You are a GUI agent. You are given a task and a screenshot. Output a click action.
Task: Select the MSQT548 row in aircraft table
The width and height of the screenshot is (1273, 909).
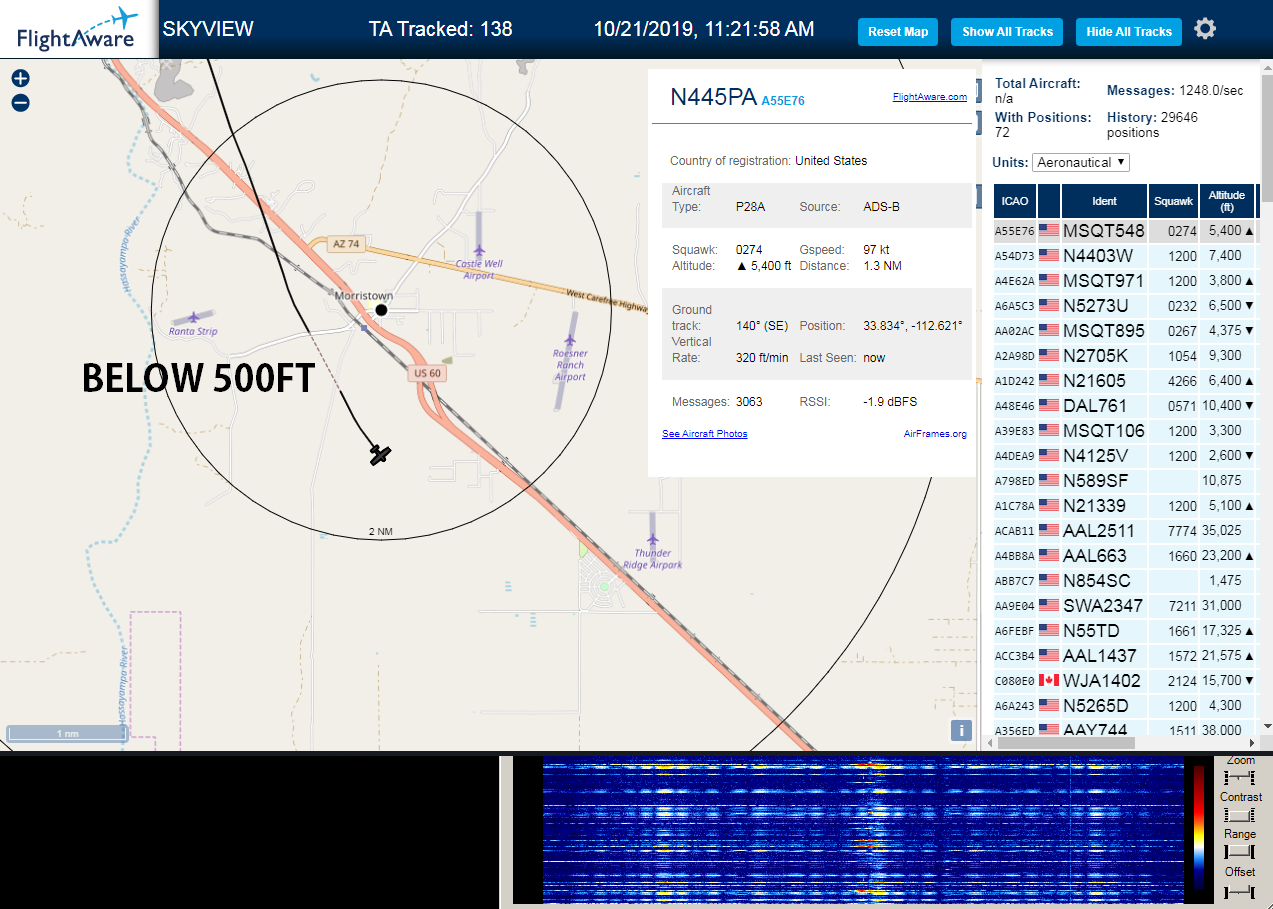[1124, 231]
